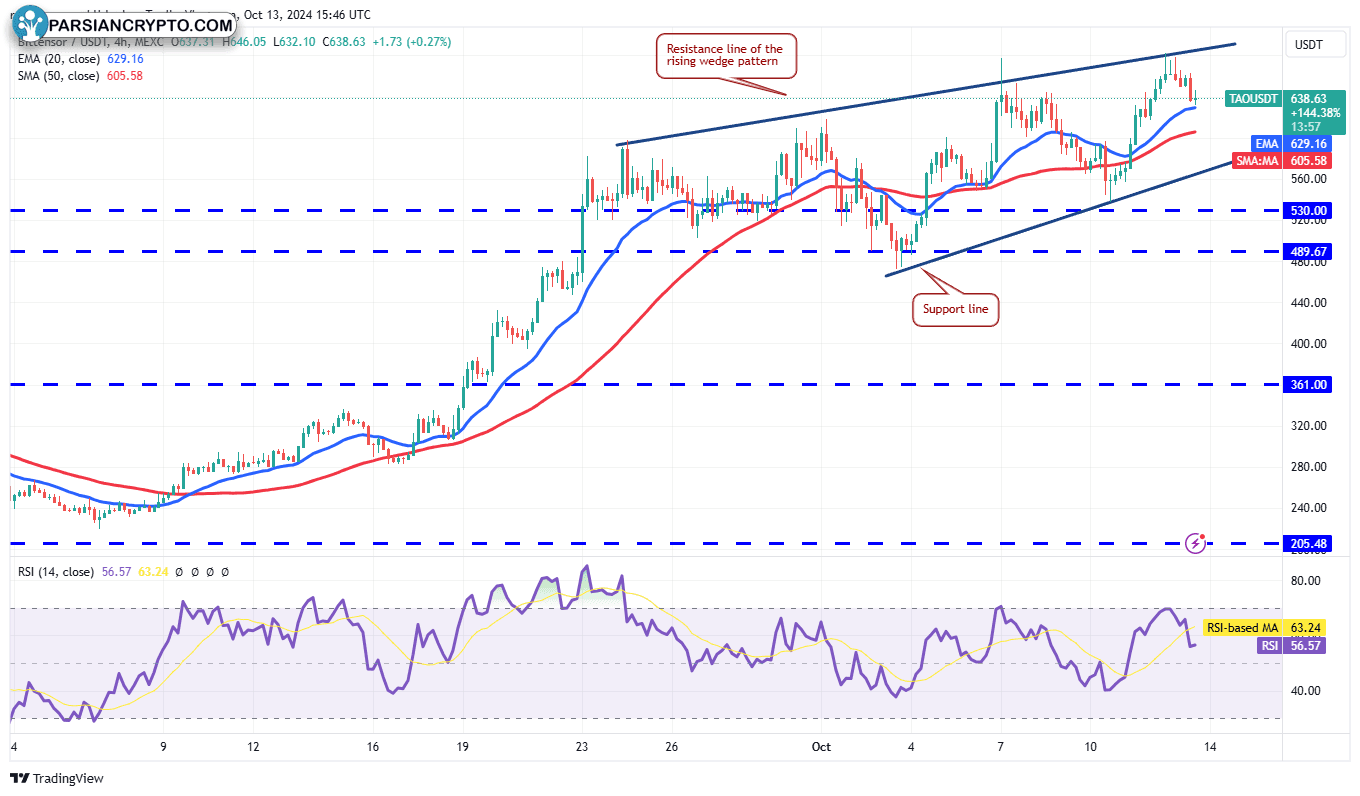1360x796 pixels.
Task: Click the high value H646.05 in header
Action: (243, 42)
